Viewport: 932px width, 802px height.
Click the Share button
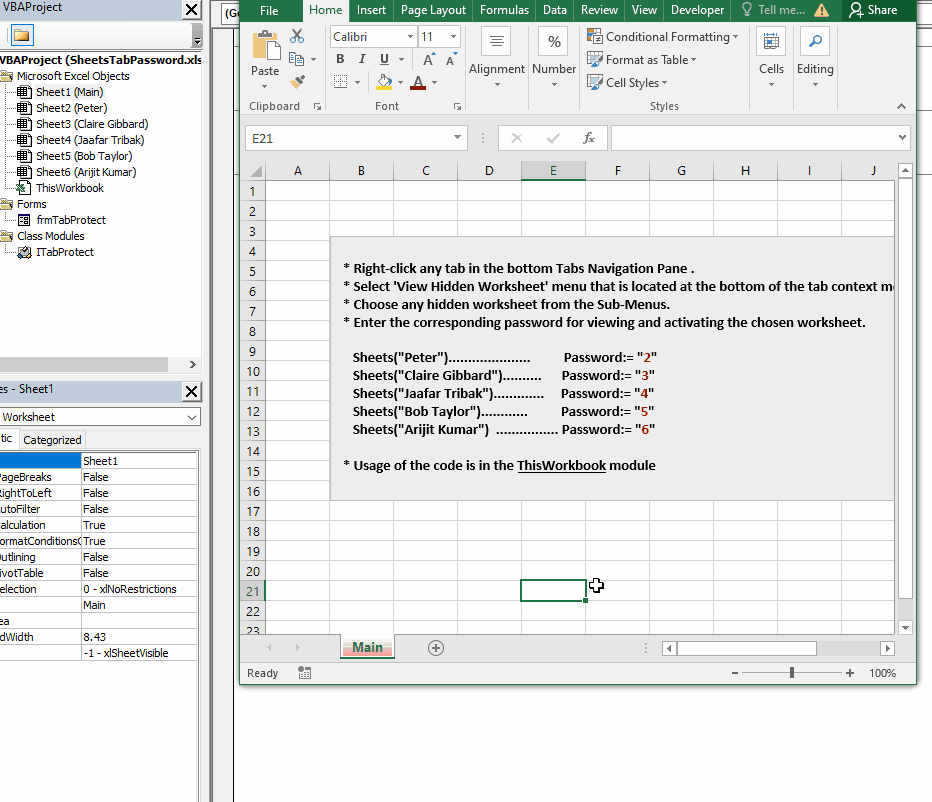pyautogui.click(x=873, y=10)
